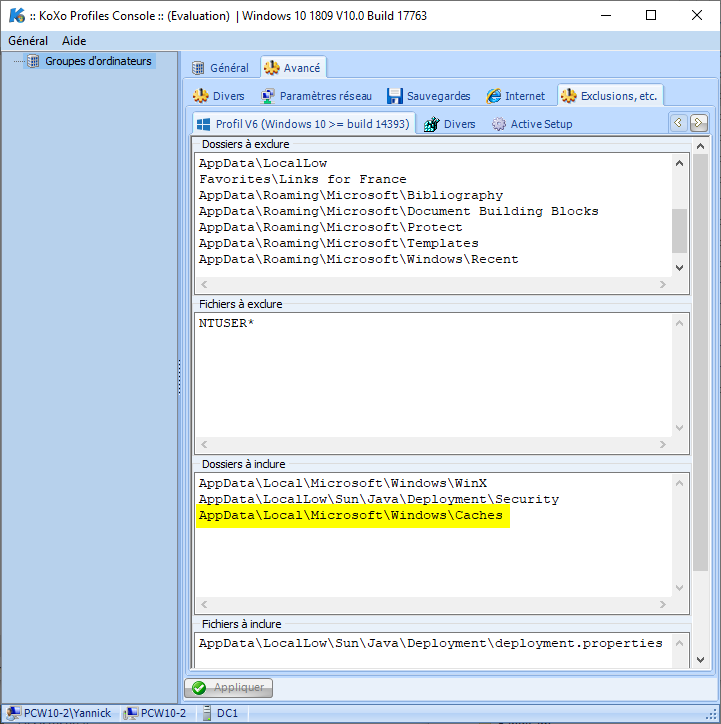Screen dimensions: 721x724
Task: Click the user computer icon beside PCW10-2\Yannick
Action: pos(13,713)
